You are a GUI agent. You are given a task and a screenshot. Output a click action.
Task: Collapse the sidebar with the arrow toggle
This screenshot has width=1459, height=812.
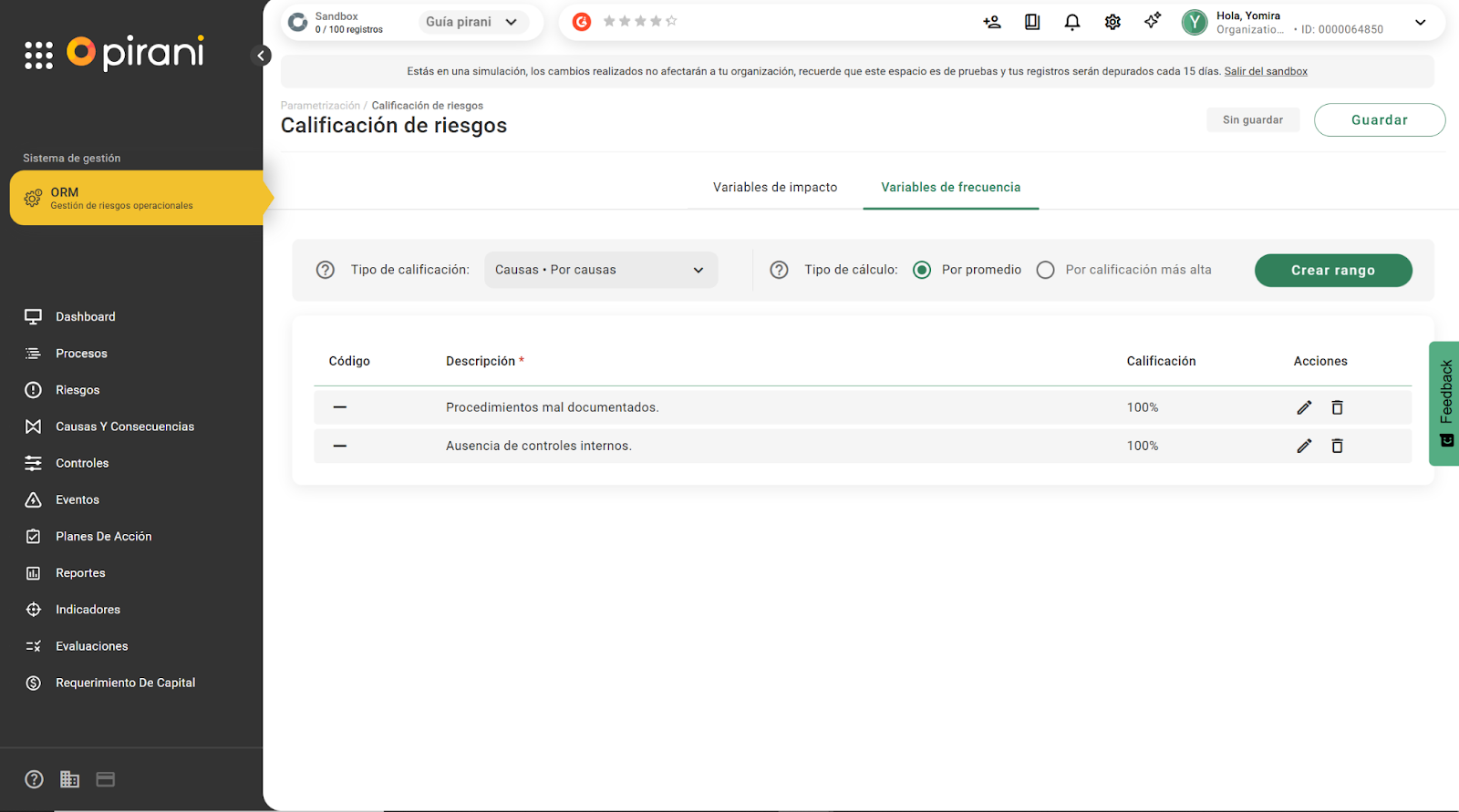(x=261, y=56)
